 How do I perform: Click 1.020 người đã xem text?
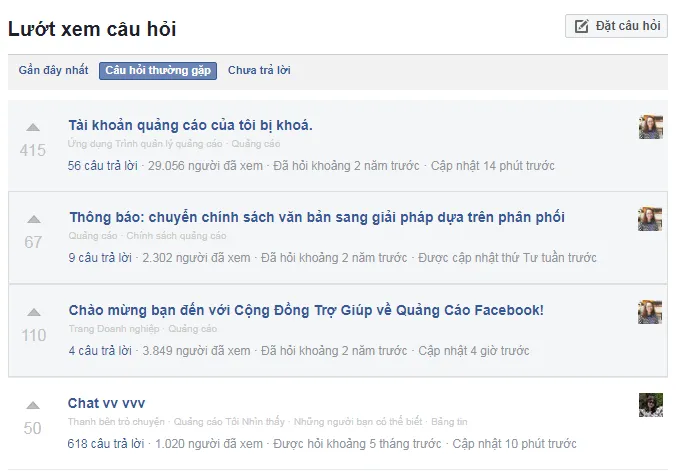tap(209, 444)
